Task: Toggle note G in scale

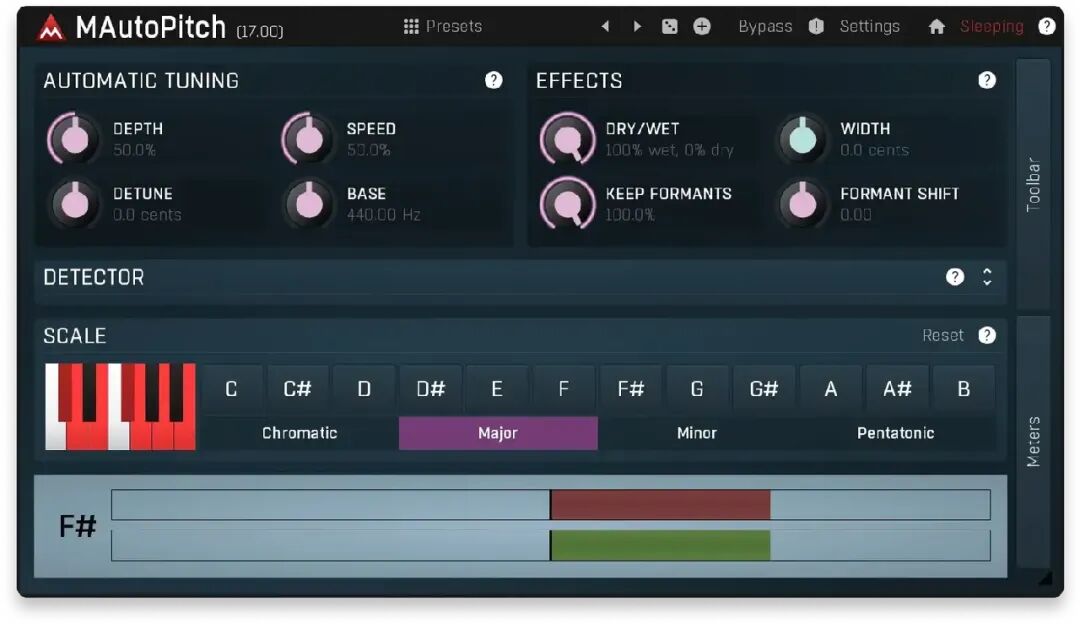Action: [x=696, y=389]
